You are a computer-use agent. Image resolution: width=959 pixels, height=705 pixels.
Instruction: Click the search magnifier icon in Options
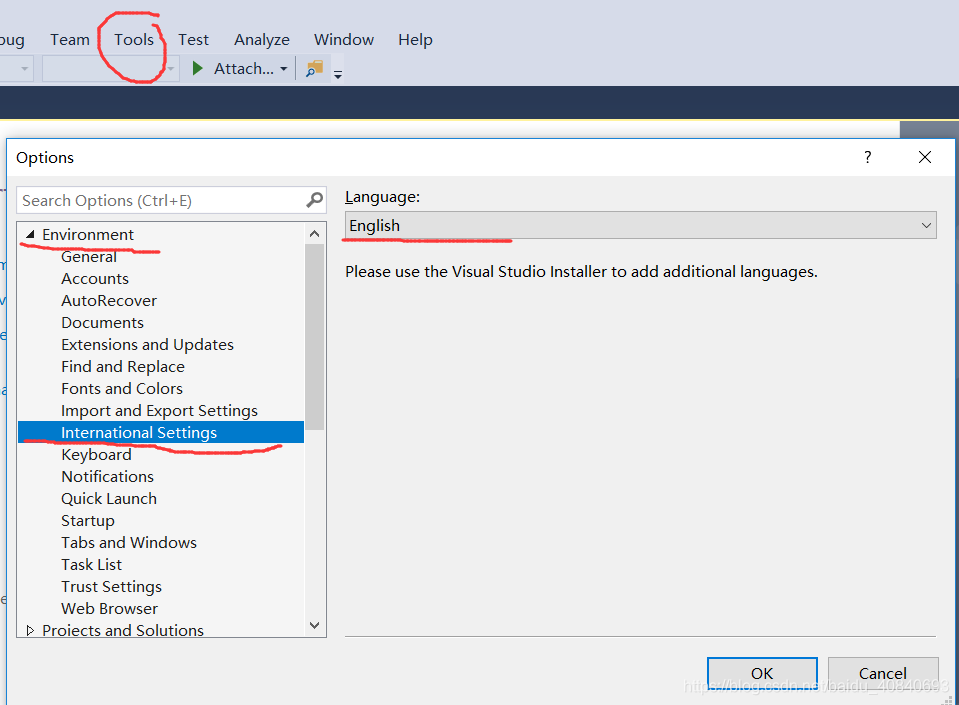pos(314,200)
